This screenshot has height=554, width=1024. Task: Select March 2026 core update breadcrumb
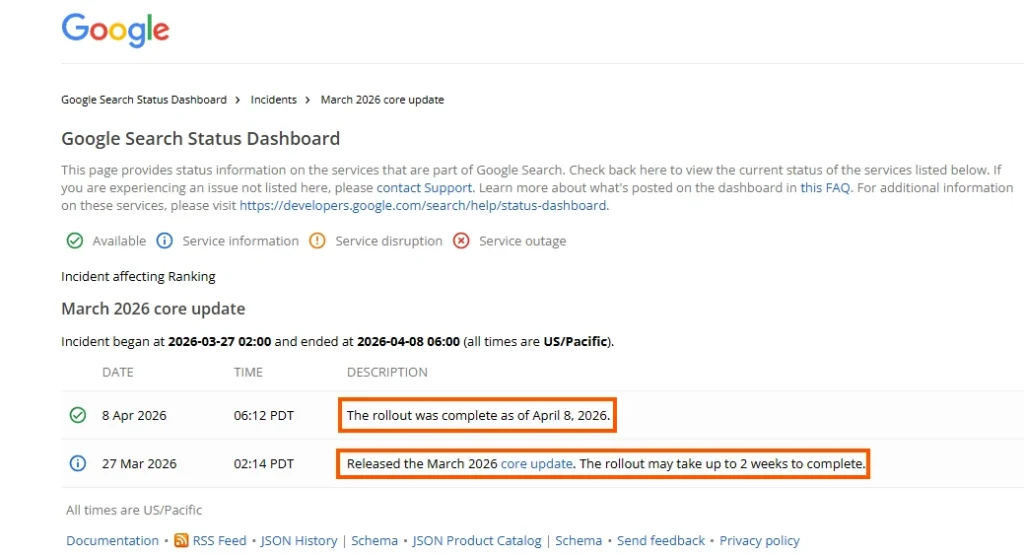coord(382,100)
